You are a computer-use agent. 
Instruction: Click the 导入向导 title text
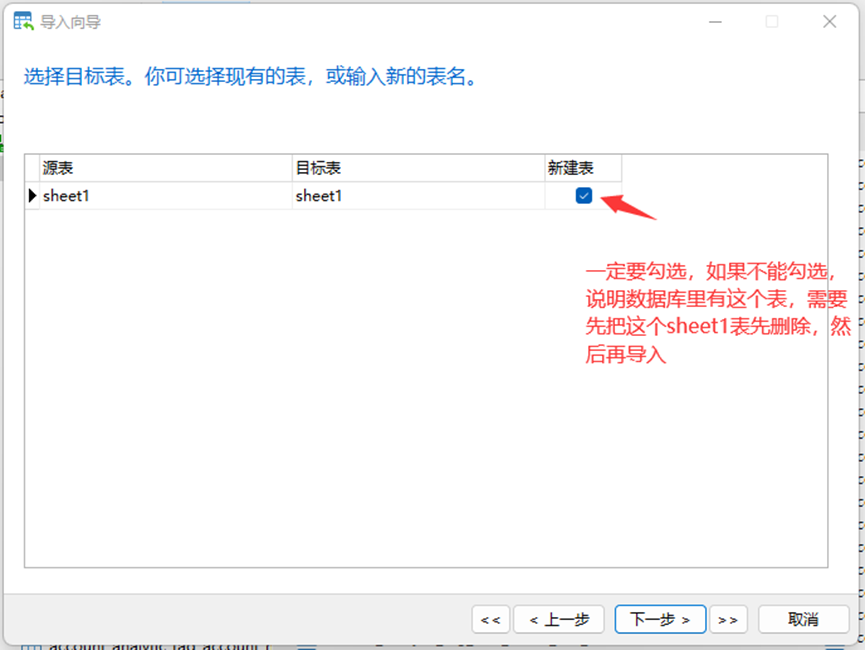[x=70, y=22]
